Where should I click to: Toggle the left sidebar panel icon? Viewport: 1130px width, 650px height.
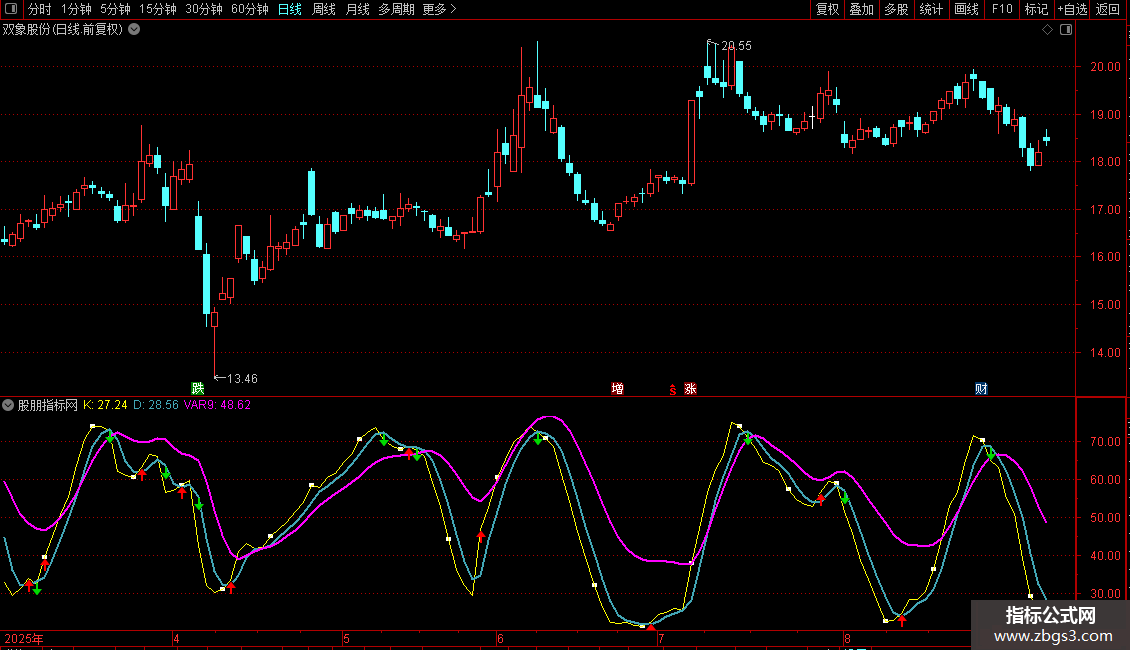pos(10,10)
